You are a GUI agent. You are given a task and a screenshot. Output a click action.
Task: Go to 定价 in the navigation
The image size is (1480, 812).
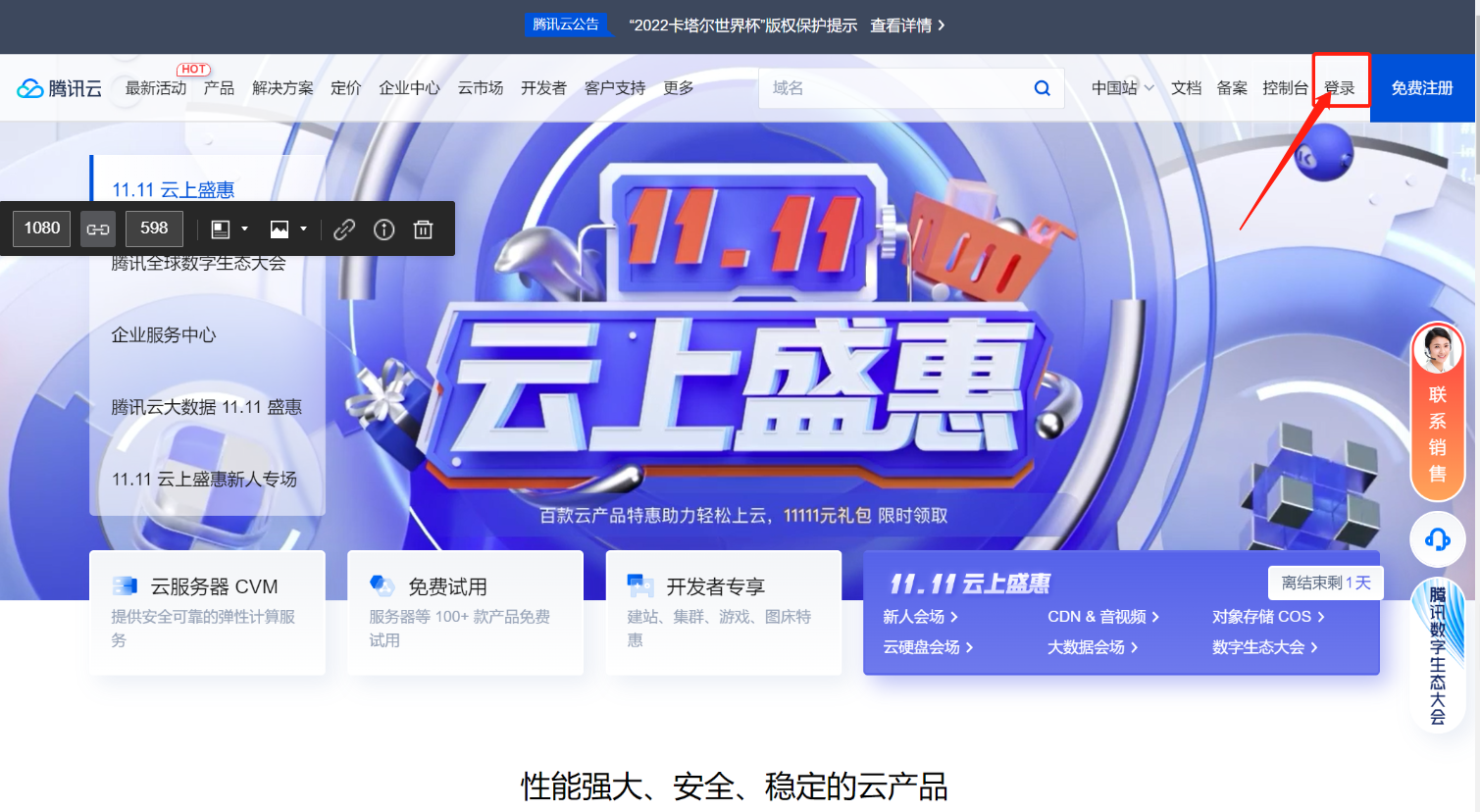click(x=346, y=88)
